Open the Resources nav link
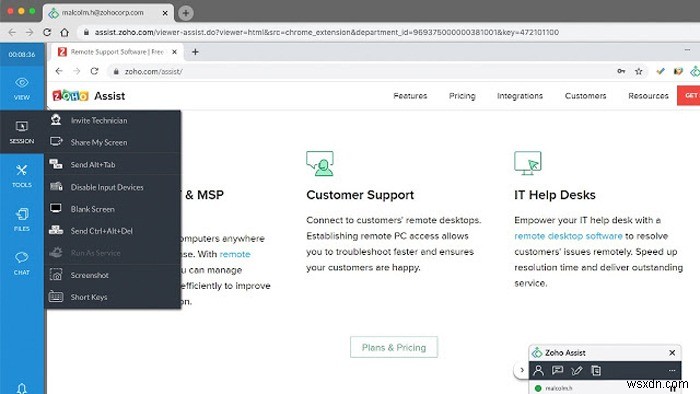 point(648,96)
